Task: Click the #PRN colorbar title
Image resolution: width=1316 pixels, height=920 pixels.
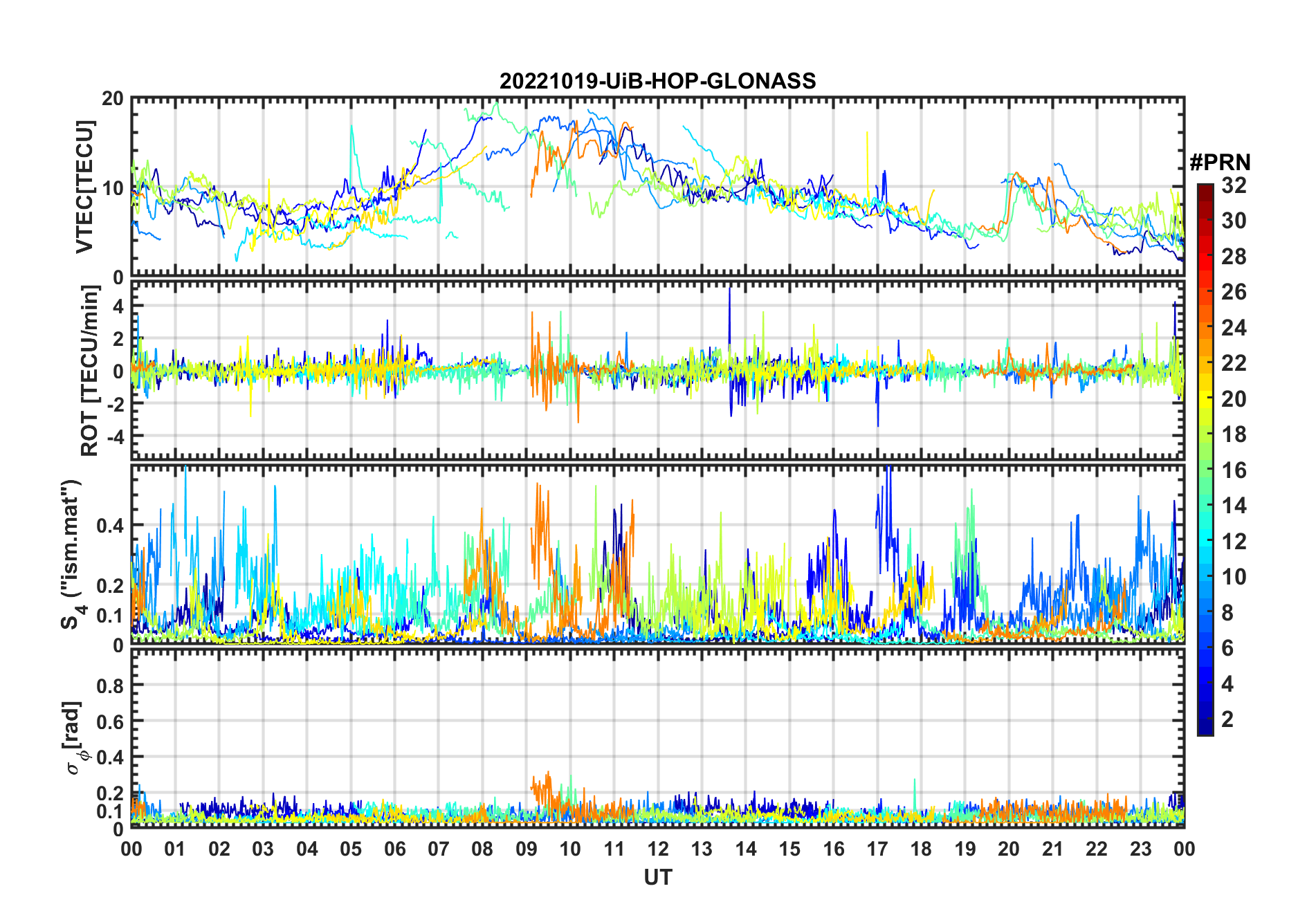Action: point(1220,163)
